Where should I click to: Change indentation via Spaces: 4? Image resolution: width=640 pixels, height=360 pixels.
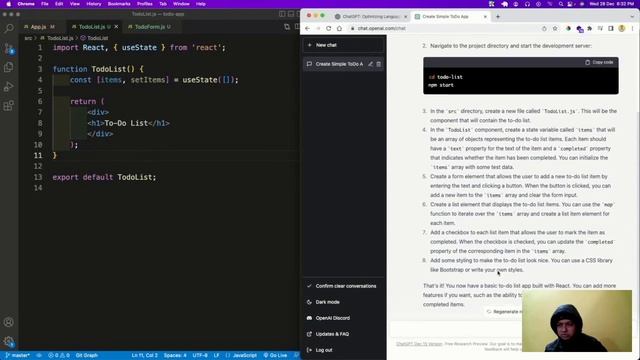tap(175, 356)
